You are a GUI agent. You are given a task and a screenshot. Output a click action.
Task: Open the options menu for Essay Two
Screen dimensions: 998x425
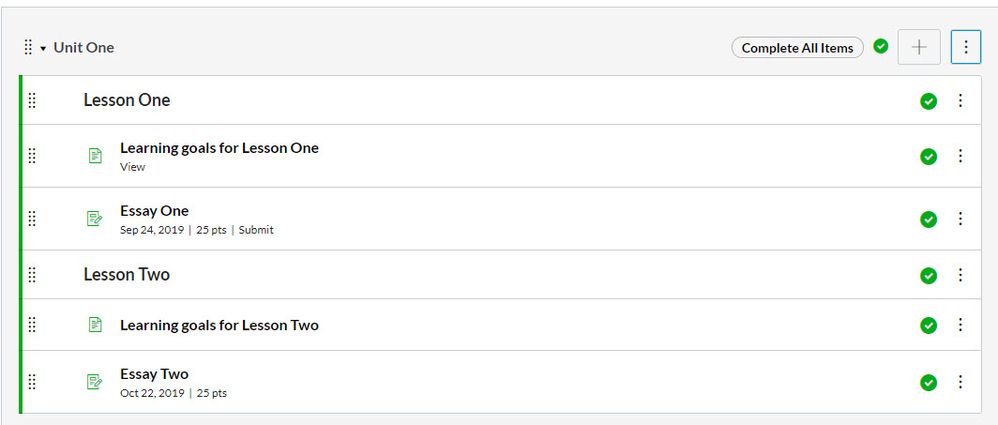click(960, 382)
